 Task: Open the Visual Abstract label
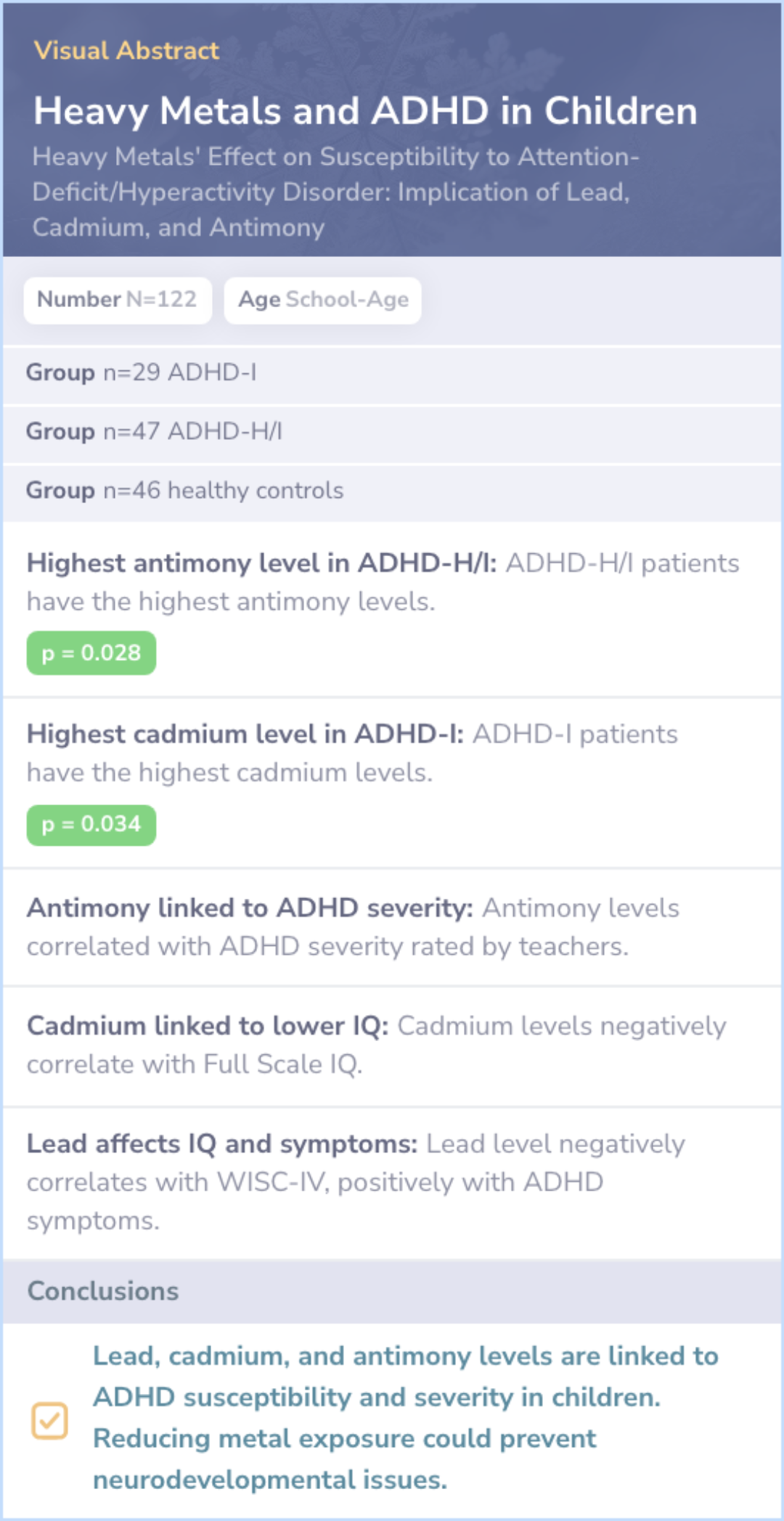click(126, 50)
